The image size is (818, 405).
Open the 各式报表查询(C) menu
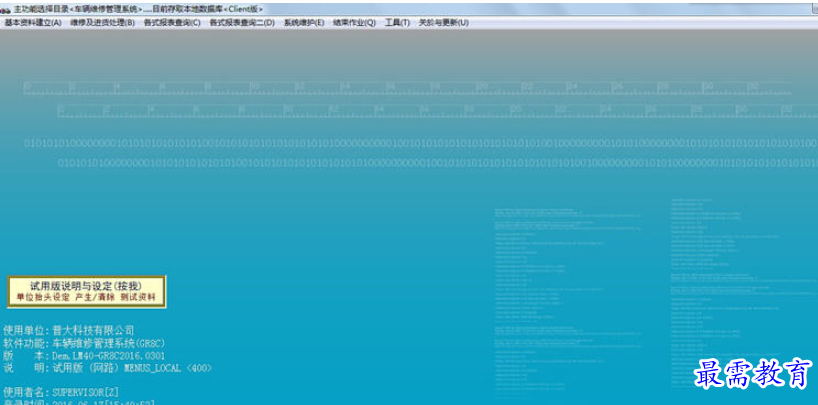click(172, 22)
